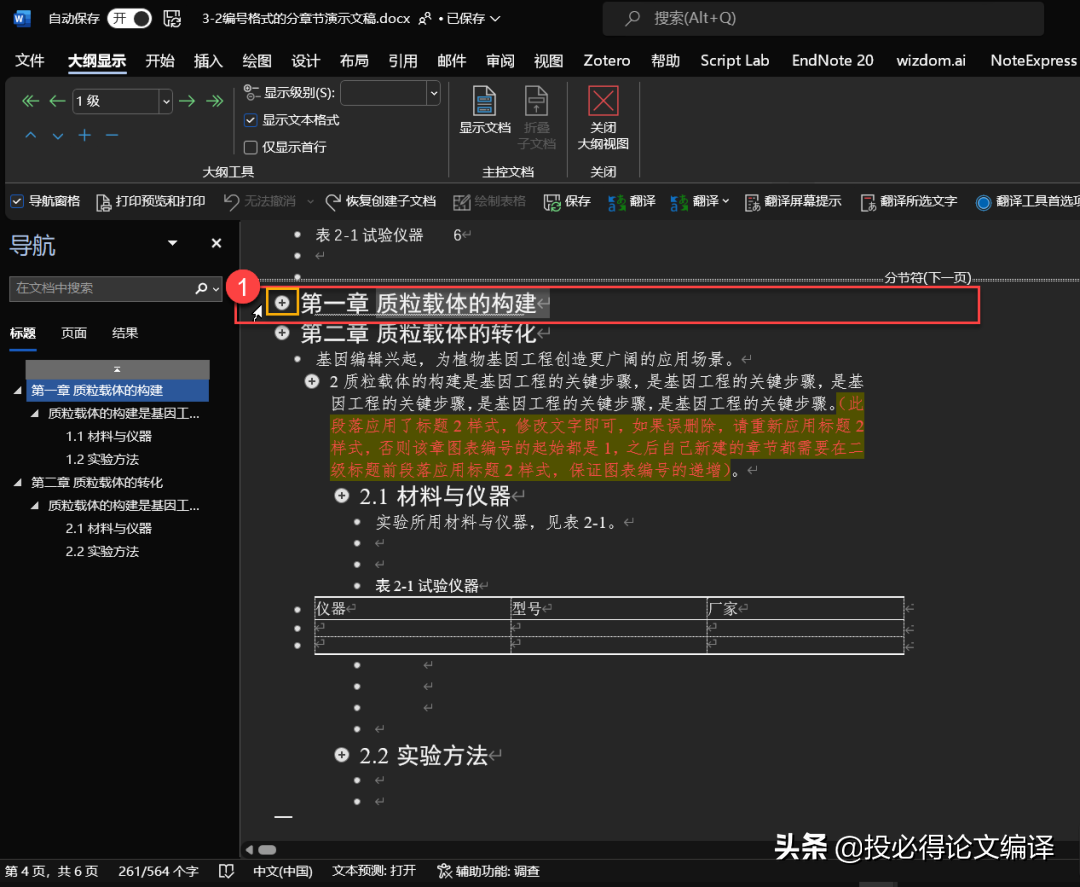This screenshot has height=887, width=1080.
Task: Click the Demote to body text icon
Action: [x=214, y=101]
